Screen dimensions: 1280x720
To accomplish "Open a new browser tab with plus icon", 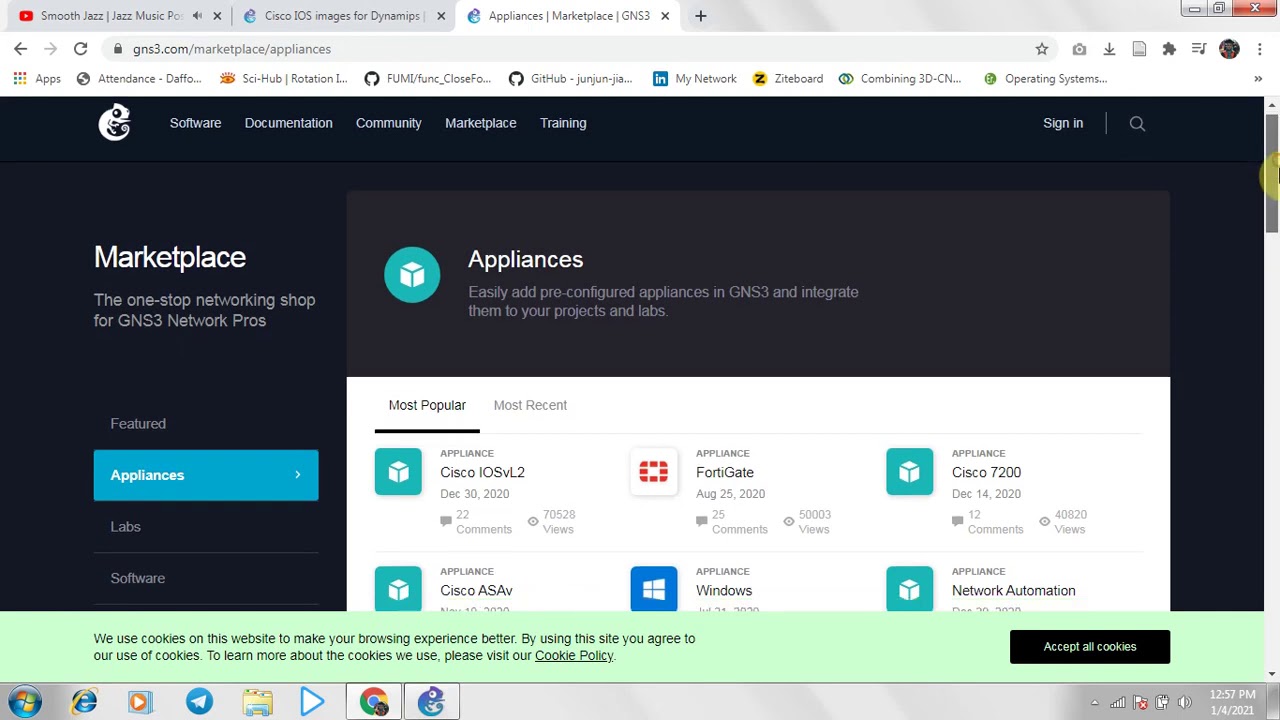I will (x=700, y=16).
